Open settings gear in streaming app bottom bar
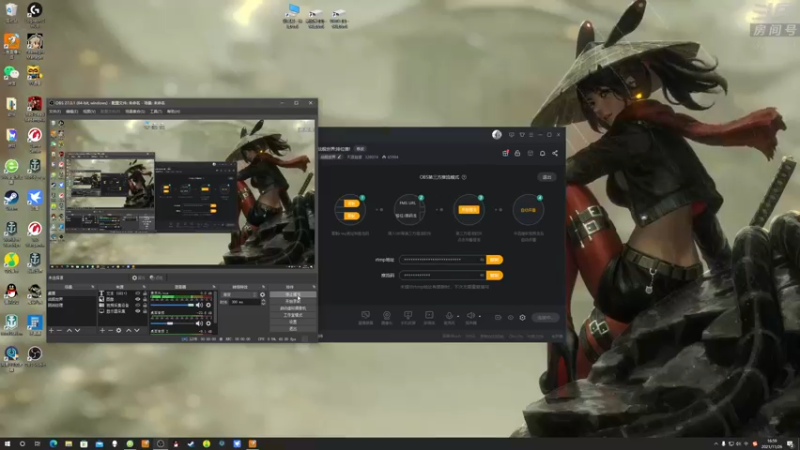800x450 pixels. (522, 317)
